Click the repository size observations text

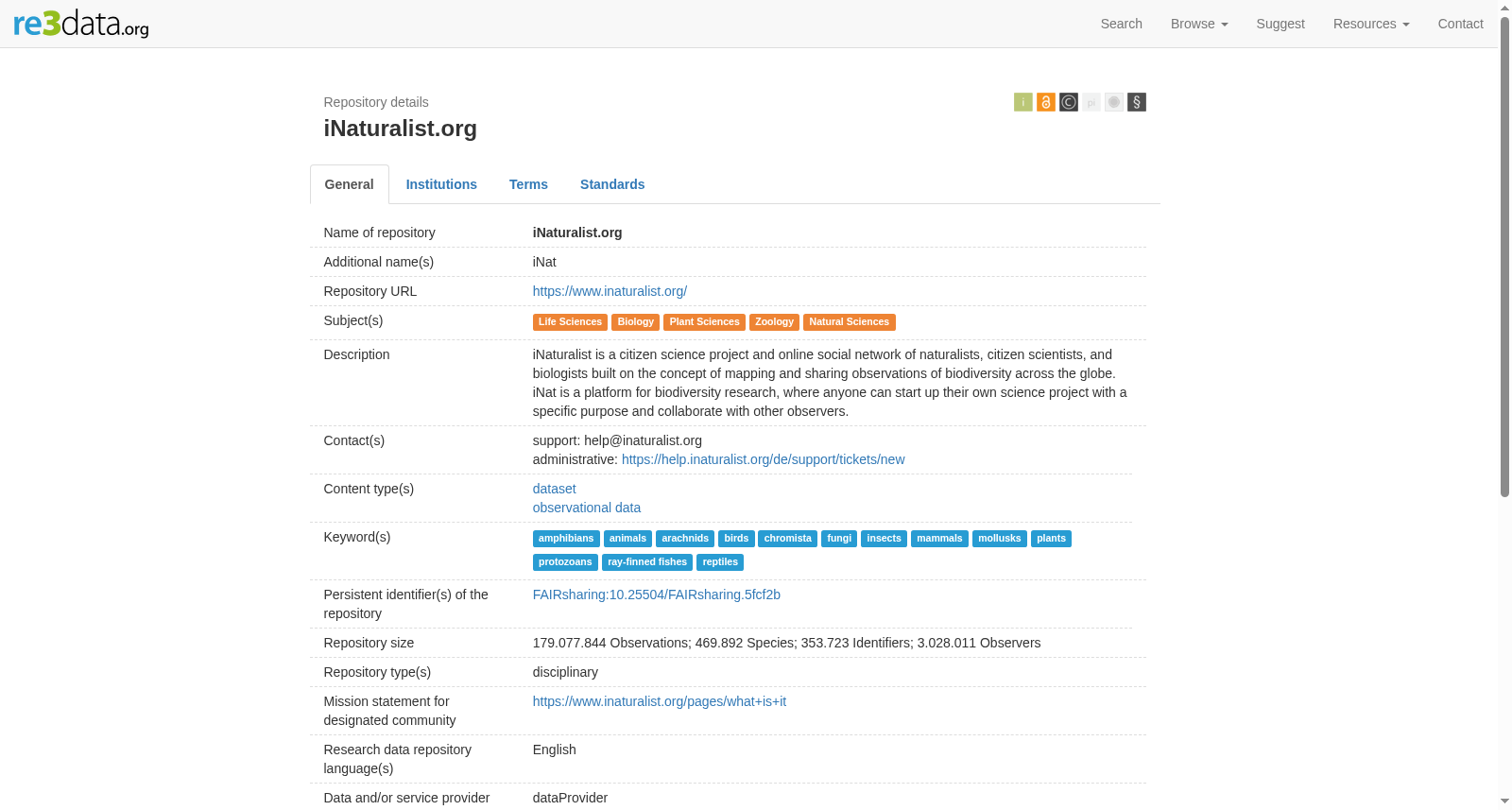tap(786, 643)
